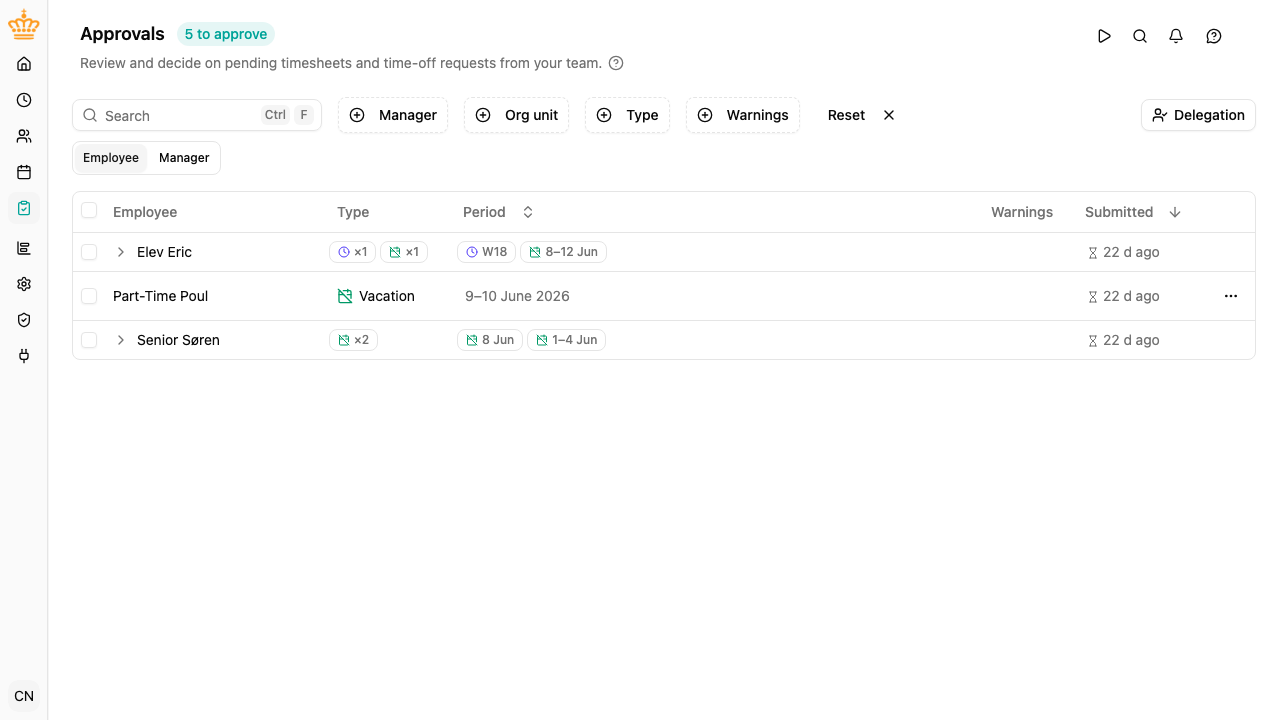The image size is (1280, 720).
Task: Click the 8–12 Jun period badge
Action: 563,252
